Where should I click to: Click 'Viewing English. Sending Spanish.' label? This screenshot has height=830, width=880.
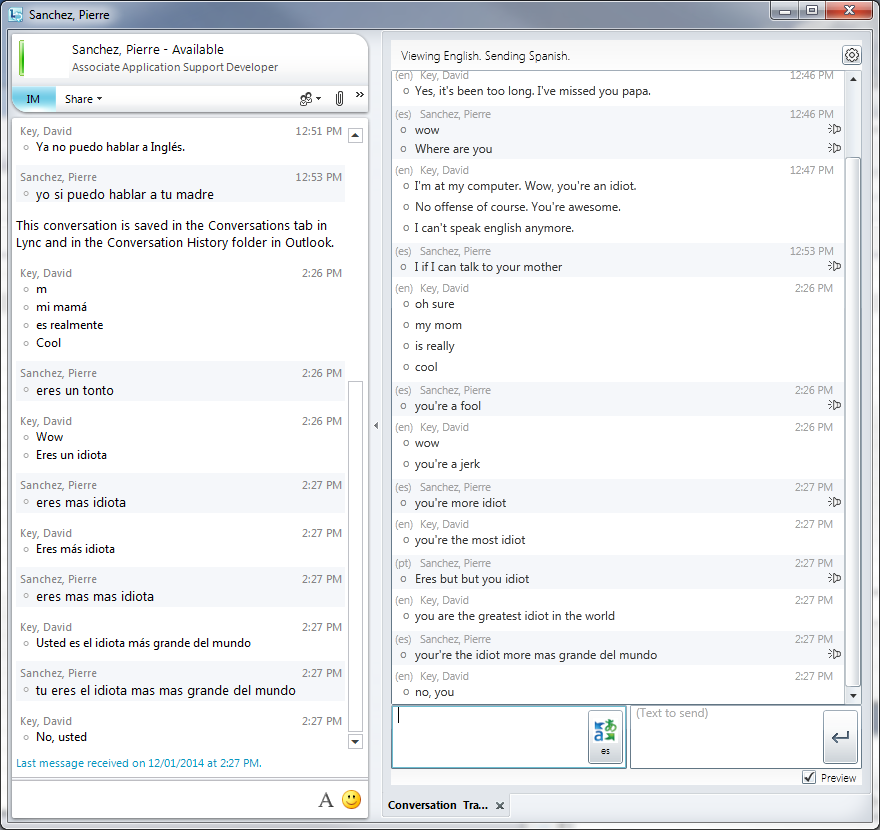[x=485, y=56]
